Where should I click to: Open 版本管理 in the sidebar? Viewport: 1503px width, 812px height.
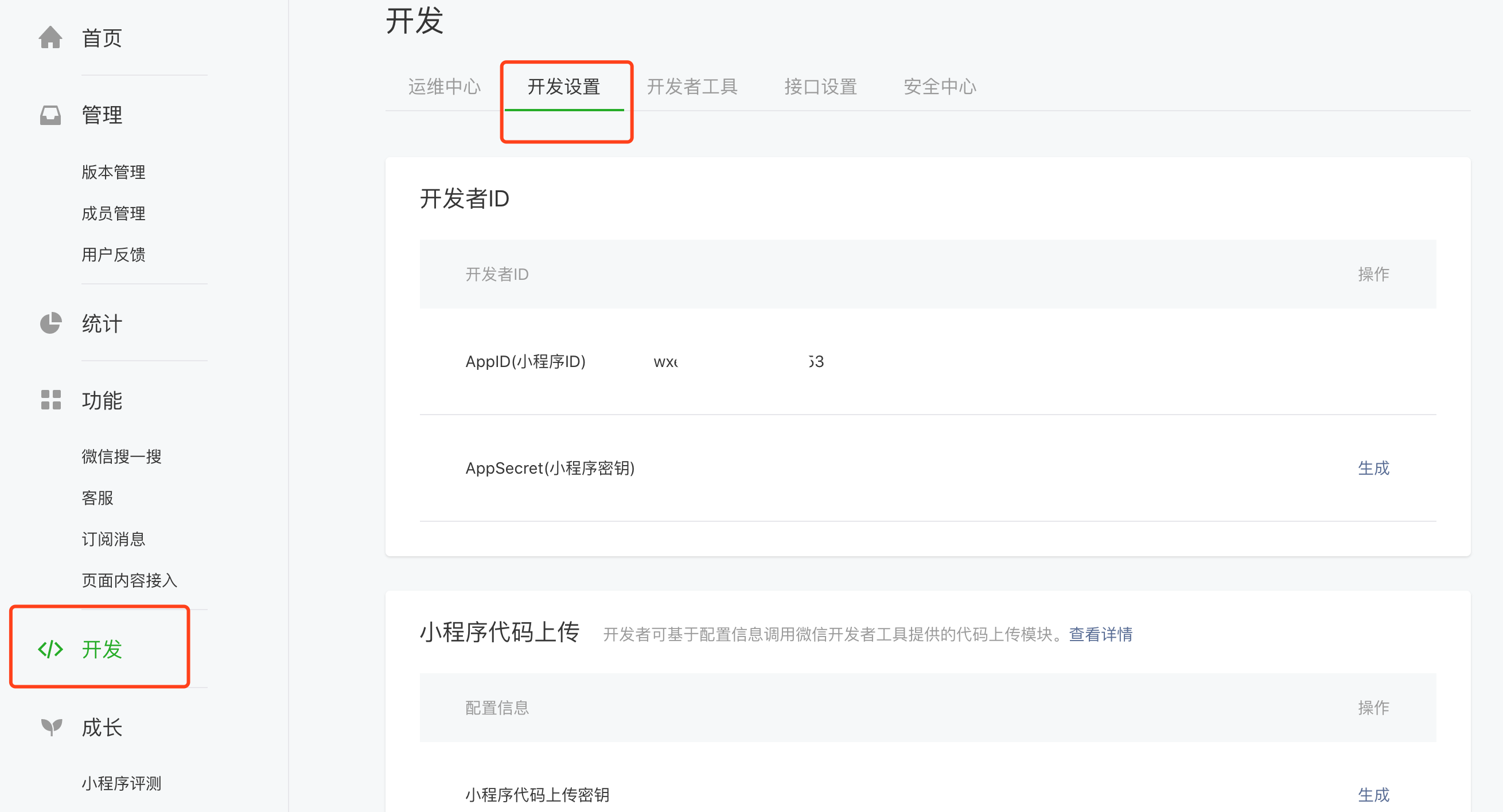pyautogui.click(x=114, y=172)
